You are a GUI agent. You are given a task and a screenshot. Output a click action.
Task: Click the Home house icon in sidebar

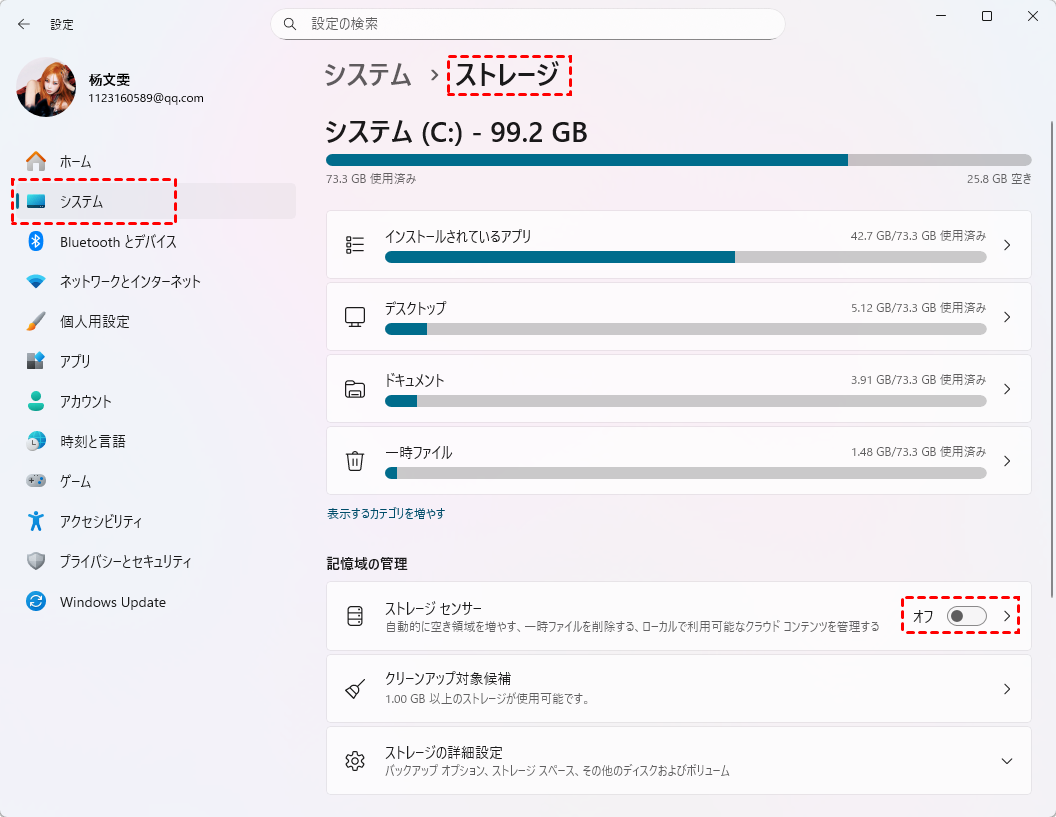click(x=36, y=161)
